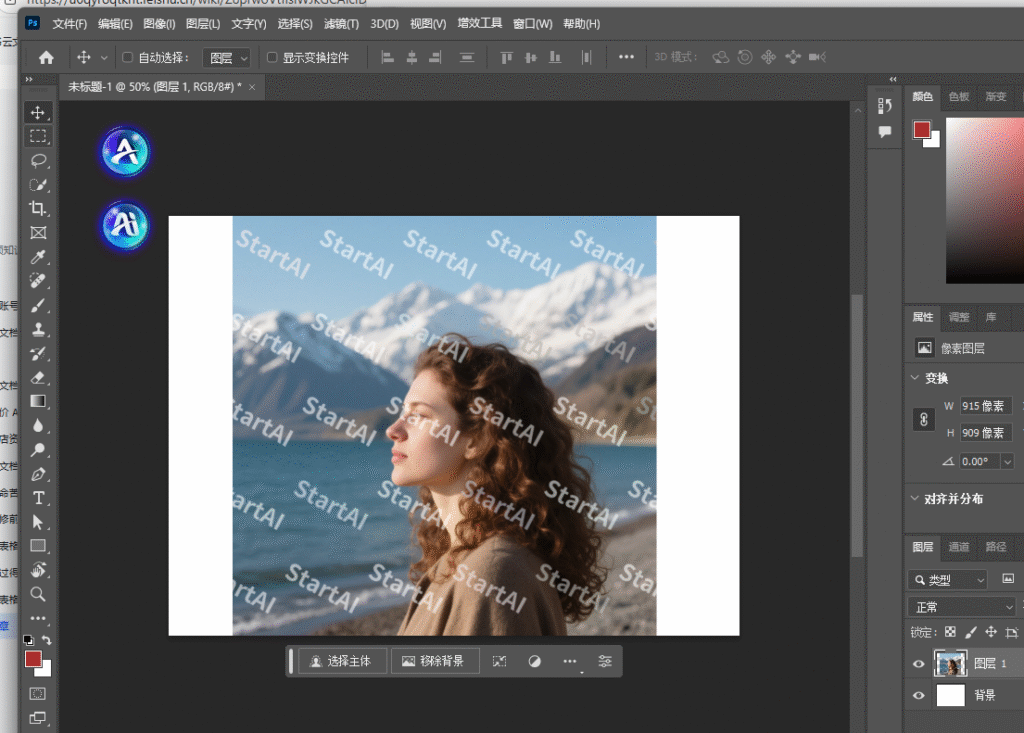Open the 滤镜(T) menu
Screen dimensions: 1024x733
click(x=342, y=23)
